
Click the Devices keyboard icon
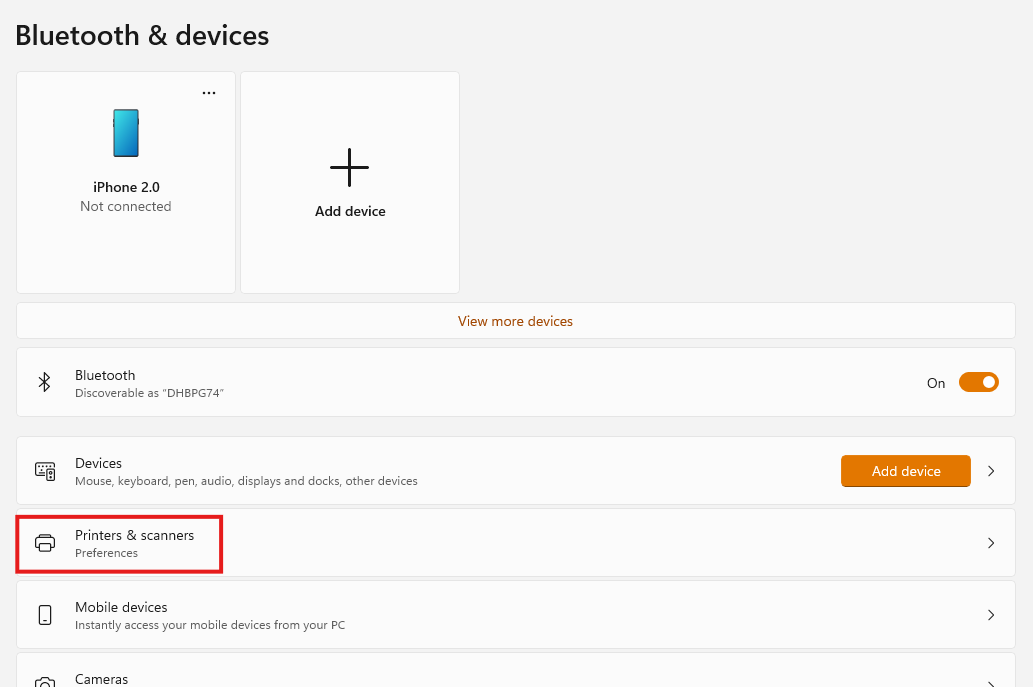(x=45, y=471)
